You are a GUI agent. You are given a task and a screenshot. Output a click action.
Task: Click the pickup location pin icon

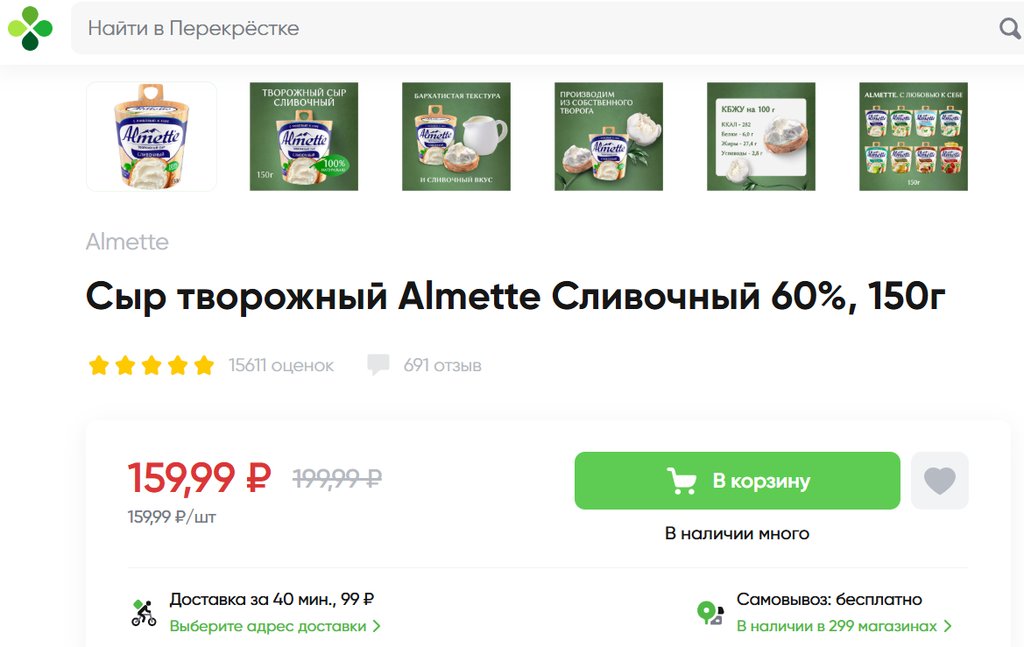click(x=711, y=613)
